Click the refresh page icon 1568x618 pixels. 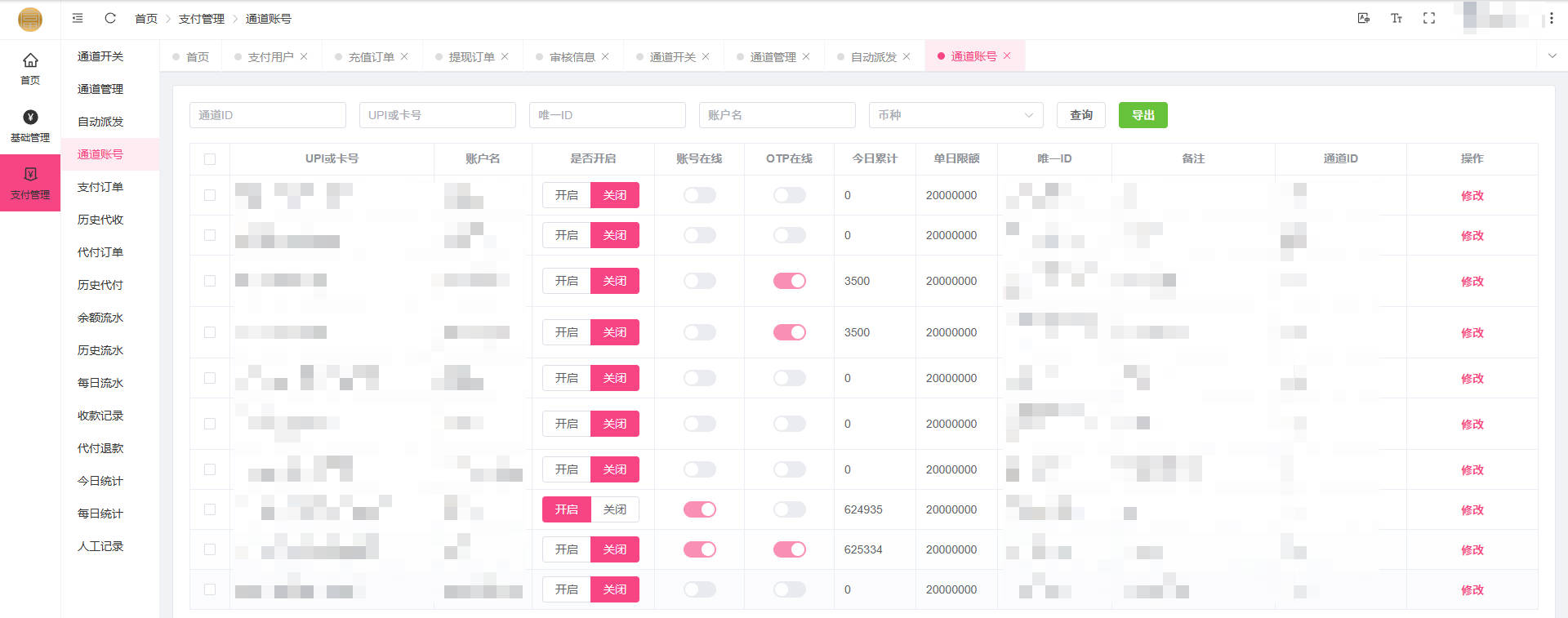(x=110, y=18)
